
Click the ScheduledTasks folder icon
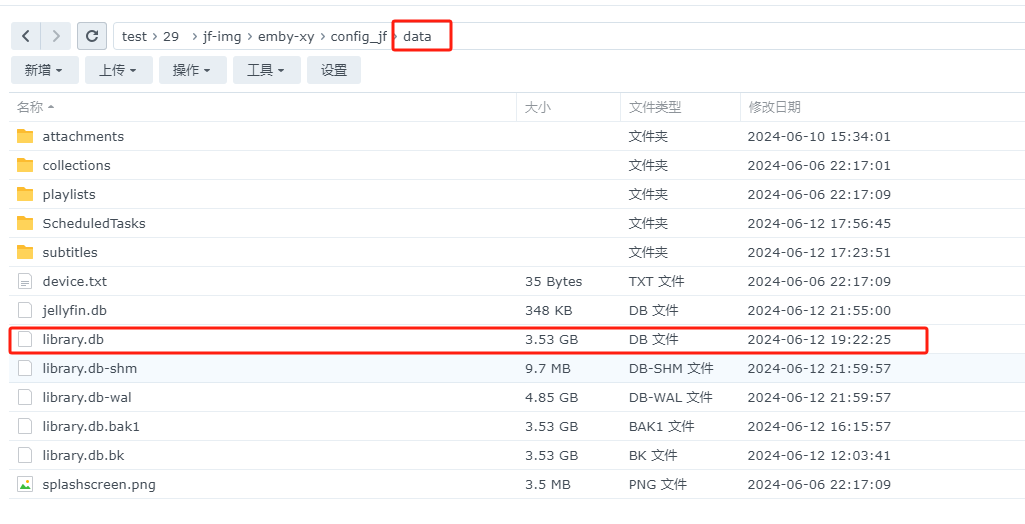25,223
